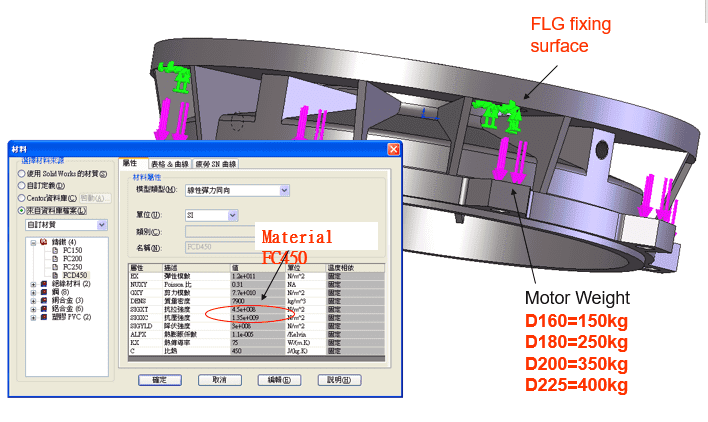The width and height of the screenshot is (708, 422).
Task: Select the Centor資料庫 radio option
Action: [x=22, y=198]
